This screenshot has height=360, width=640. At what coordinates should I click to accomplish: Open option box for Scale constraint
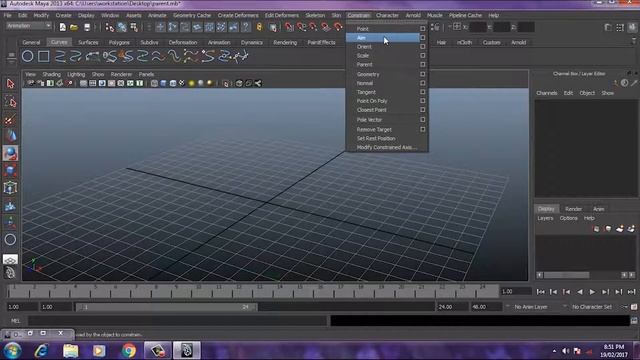click(x=422, y=56)
